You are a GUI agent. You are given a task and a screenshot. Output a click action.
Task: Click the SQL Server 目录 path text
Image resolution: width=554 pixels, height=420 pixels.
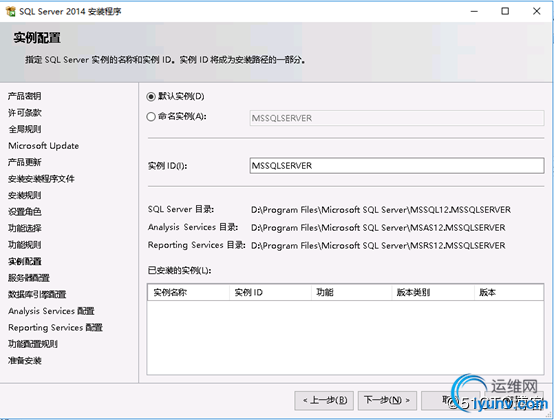coord(381,210)
